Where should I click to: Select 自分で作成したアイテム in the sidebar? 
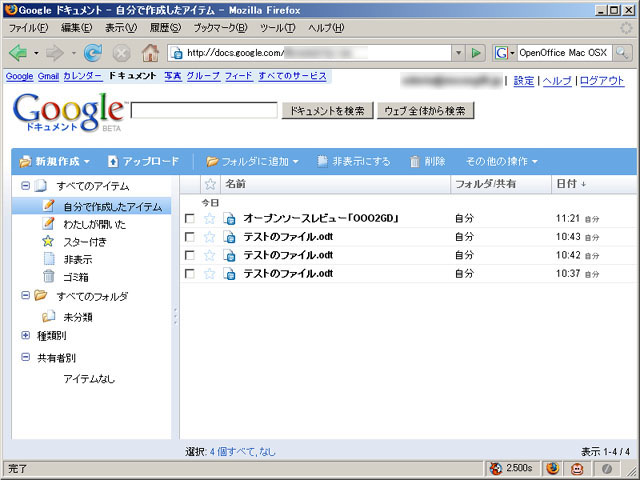[91, 206]
